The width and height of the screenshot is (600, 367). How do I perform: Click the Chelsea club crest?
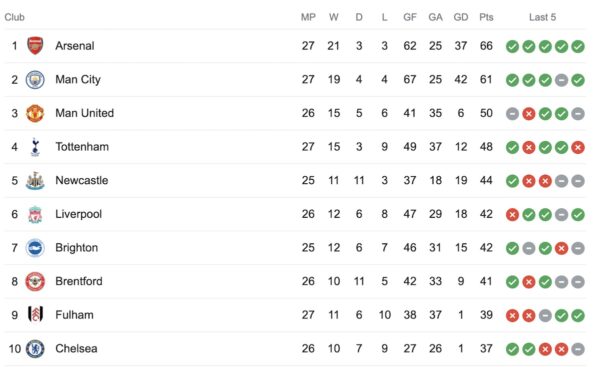(35, 349)
